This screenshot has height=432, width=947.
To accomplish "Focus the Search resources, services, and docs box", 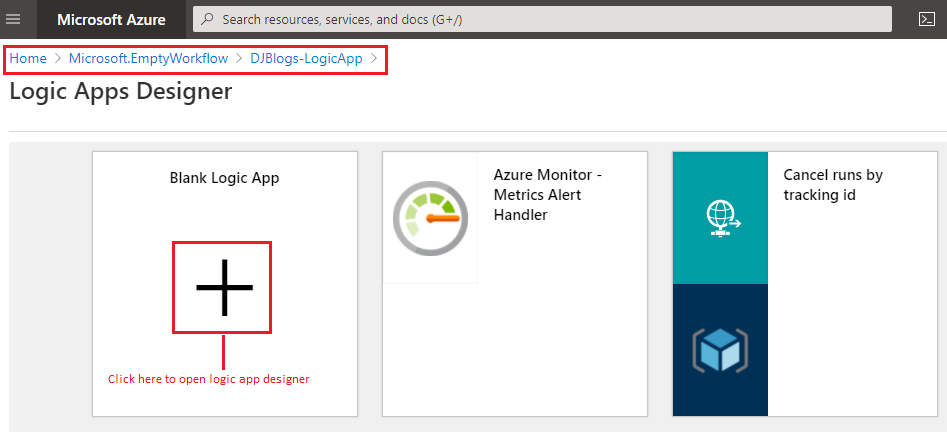I will pyautogui.click(x=542, y=19).
